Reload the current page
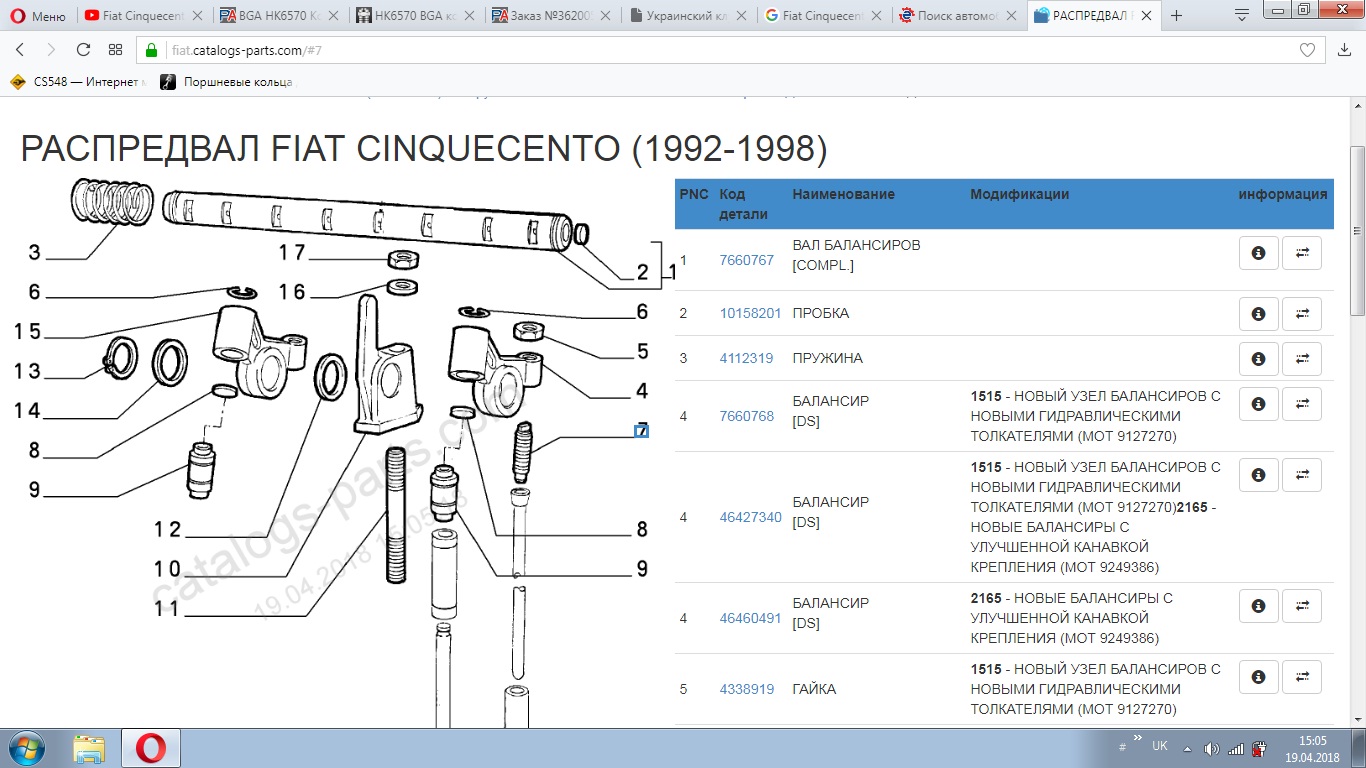This screenshot has width=1366, height=768. (x=83, y=50)
